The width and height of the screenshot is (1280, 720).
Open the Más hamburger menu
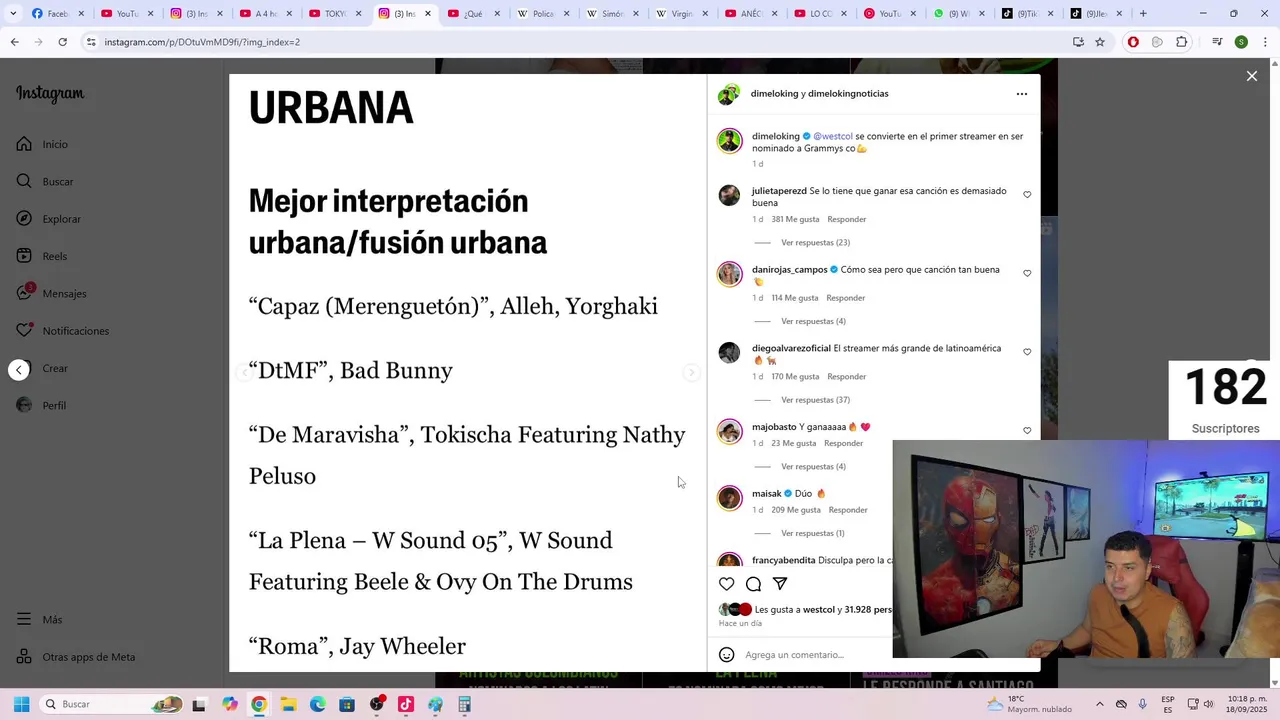pos(38,619)
